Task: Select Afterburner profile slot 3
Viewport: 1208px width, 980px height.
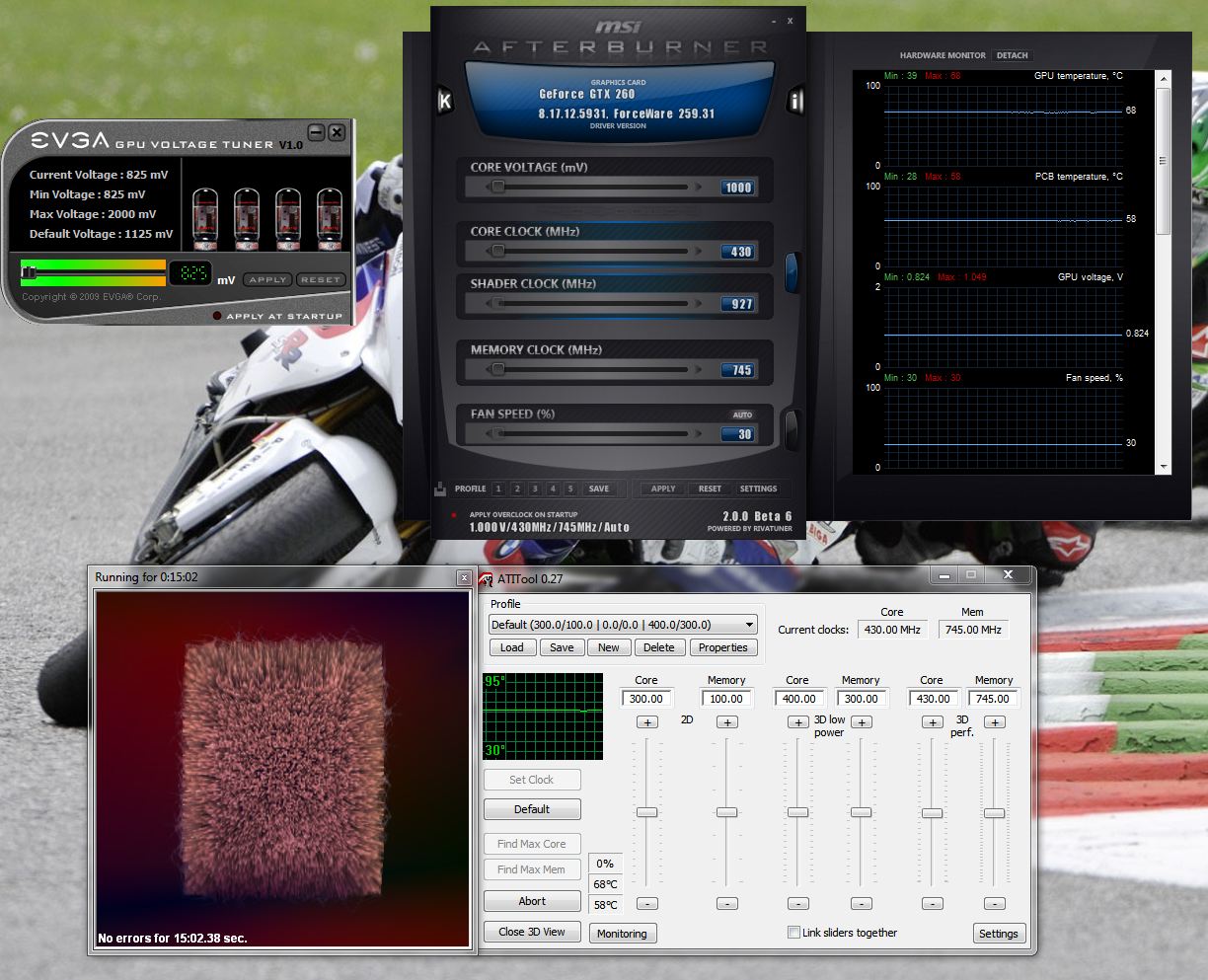Action: pos(535,489)
